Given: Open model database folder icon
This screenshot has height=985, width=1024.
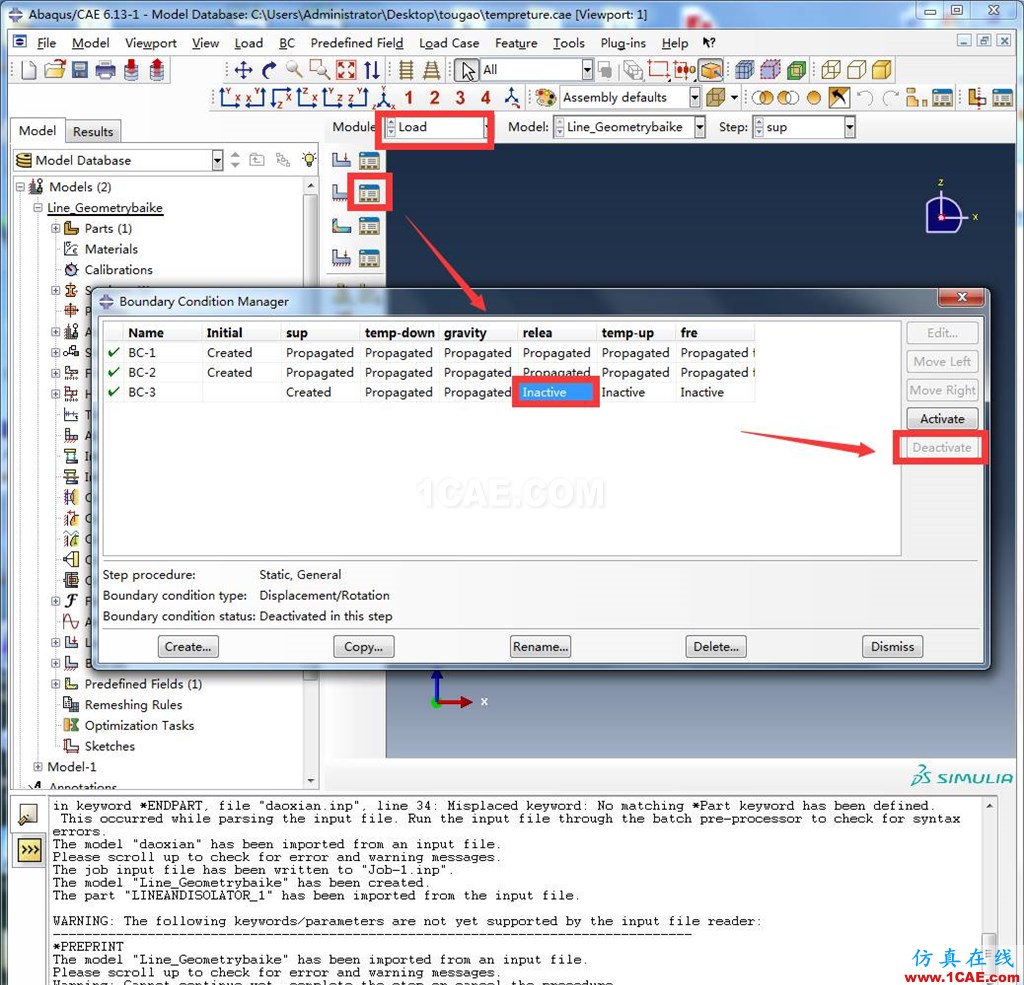Looking at the screenshot, I should click(x=55, y=70).
